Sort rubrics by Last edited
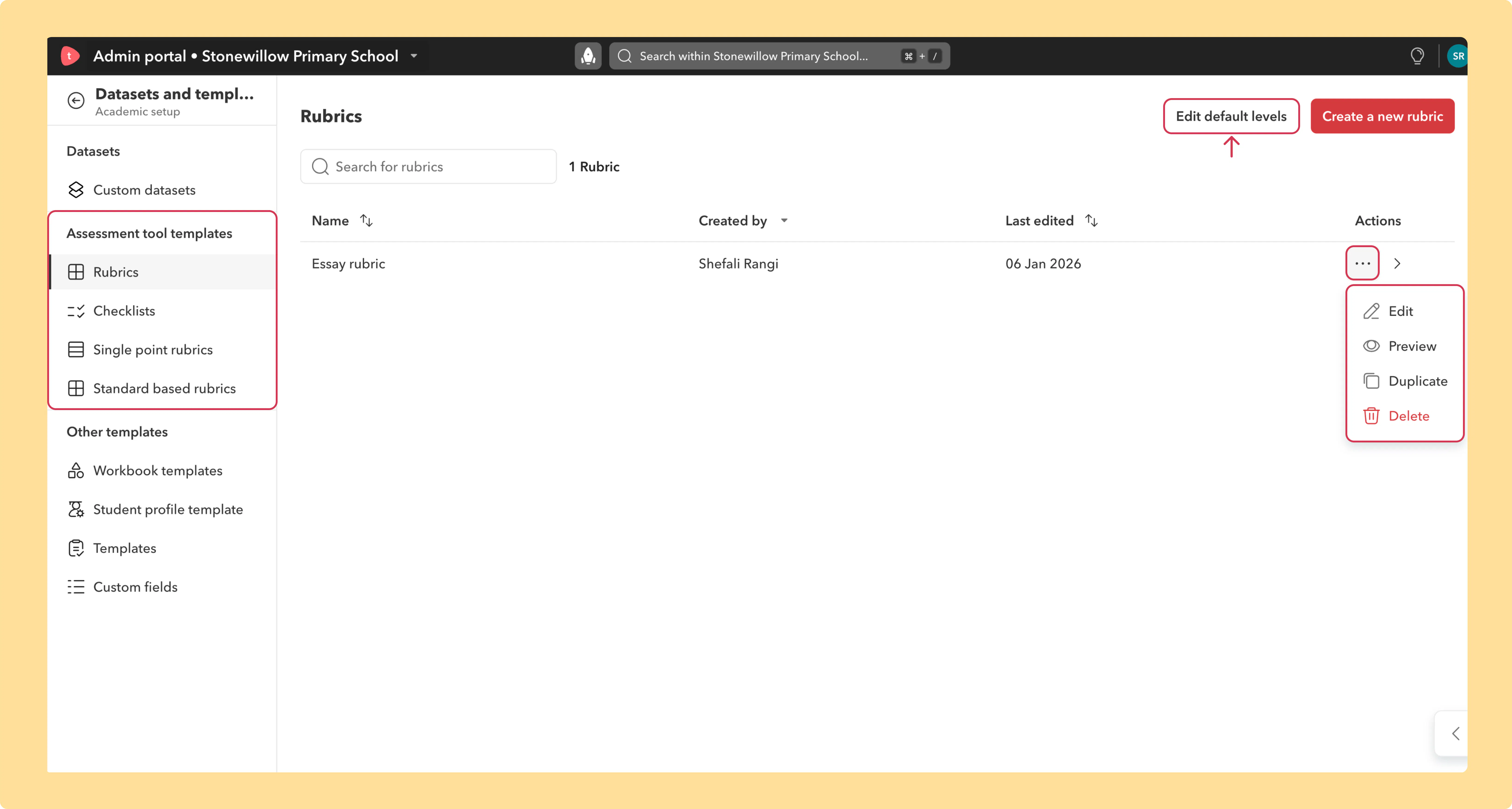 [1091, 221]
